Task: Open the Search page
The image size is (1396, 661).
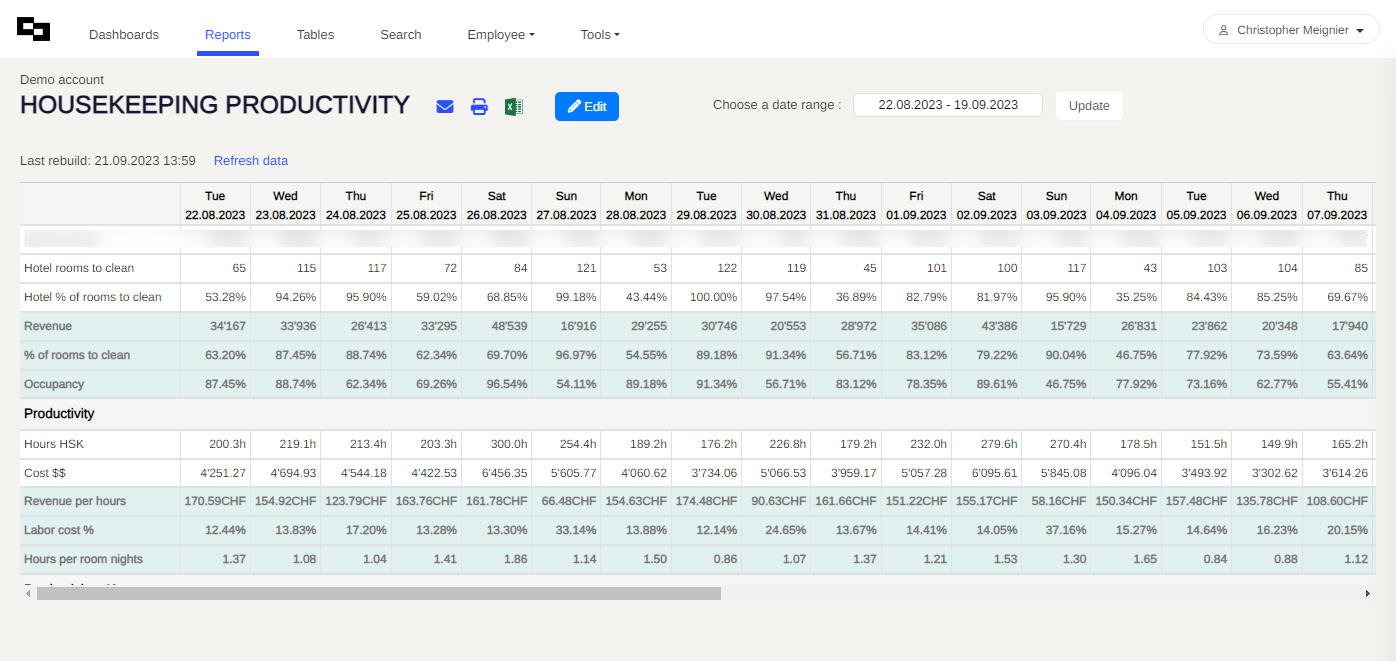Action: click(x=400, y=34)
